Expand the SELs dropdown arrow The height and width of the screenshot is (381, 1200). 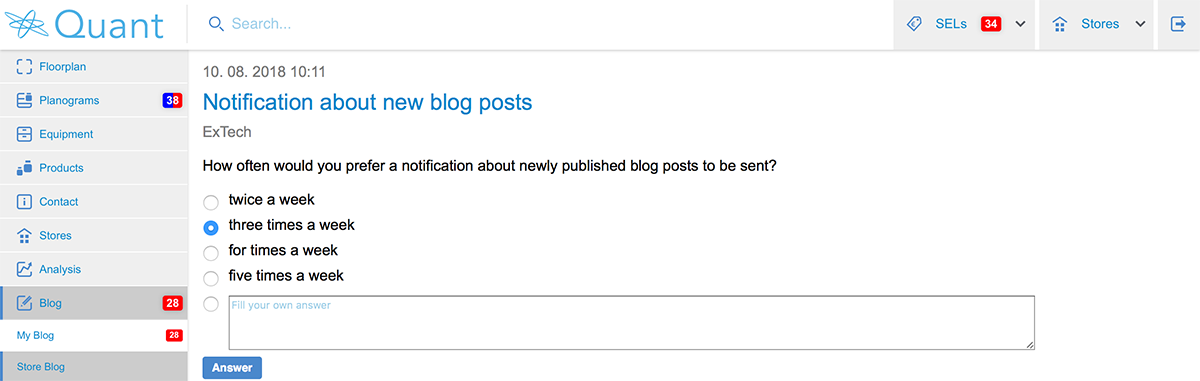point(1020,24)
